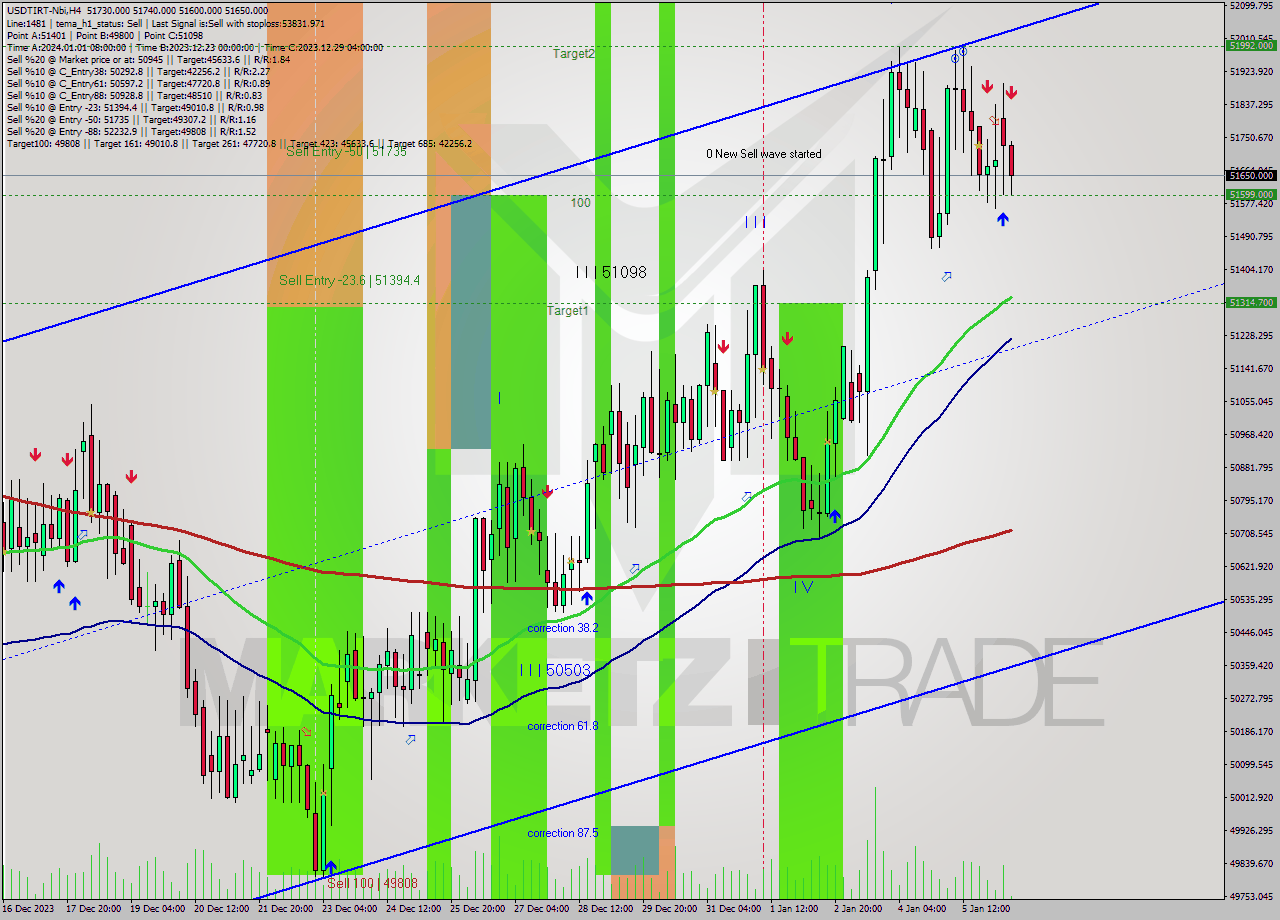Select the 'correction 87.5' label

pos(563,833)
